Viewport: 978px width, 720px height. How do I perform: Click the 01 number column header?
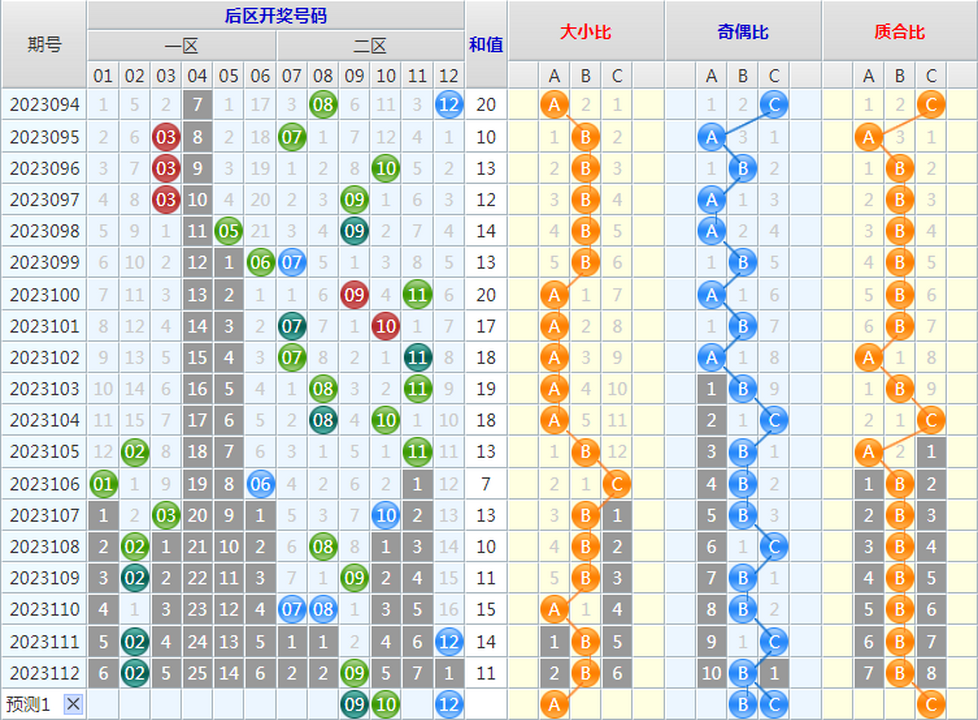coord(104,76)
